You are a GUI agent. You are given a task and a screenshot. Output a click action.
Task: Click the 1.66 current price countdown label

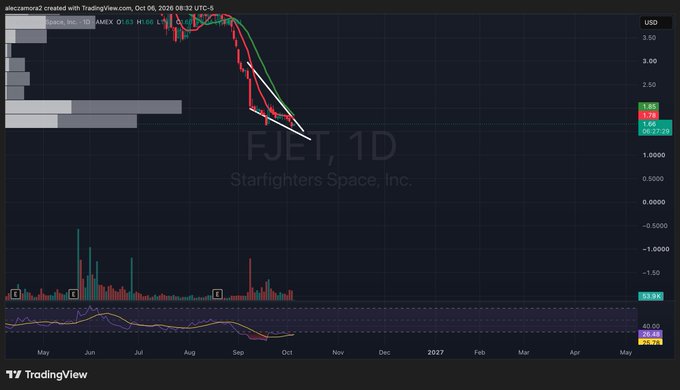[655, 128]
